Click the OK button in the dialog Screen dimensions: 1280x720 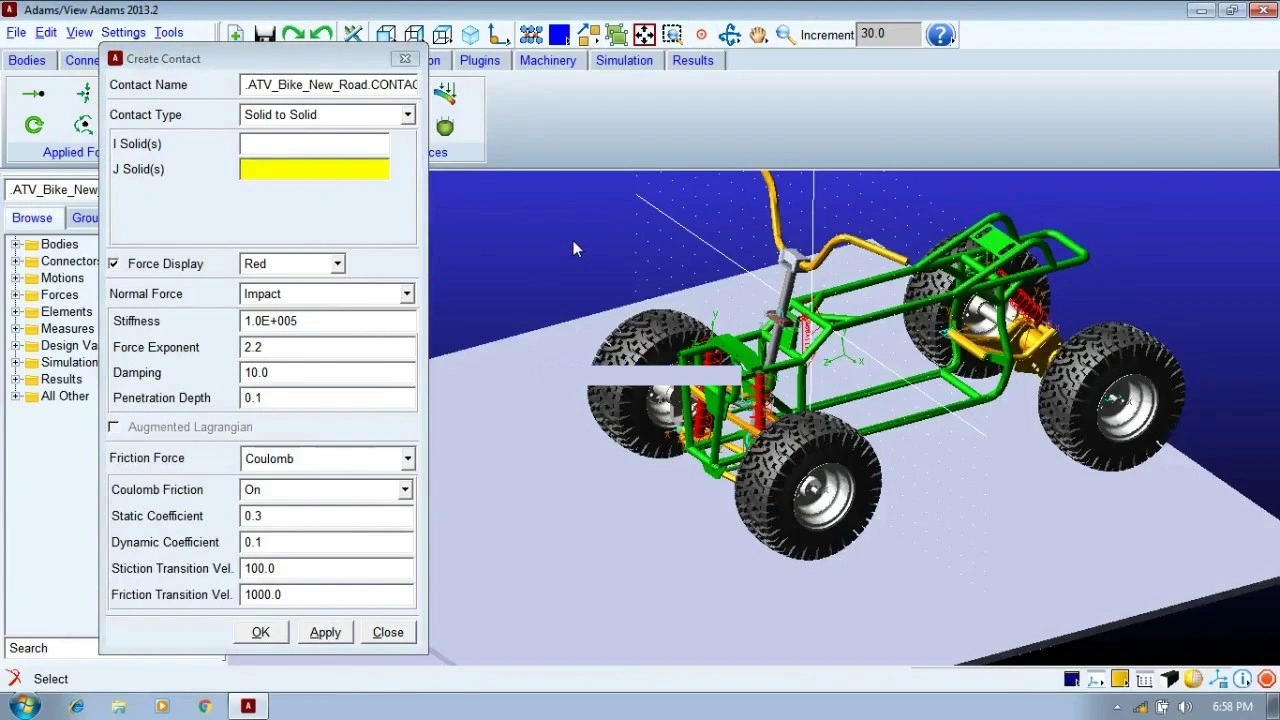coord(261,633)
